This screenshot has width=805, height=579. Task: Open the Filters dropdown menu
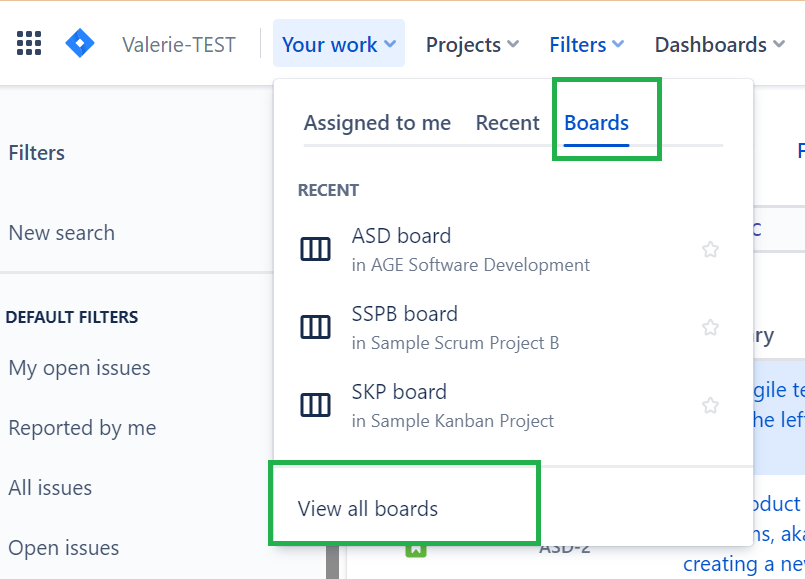coord(587,44)
